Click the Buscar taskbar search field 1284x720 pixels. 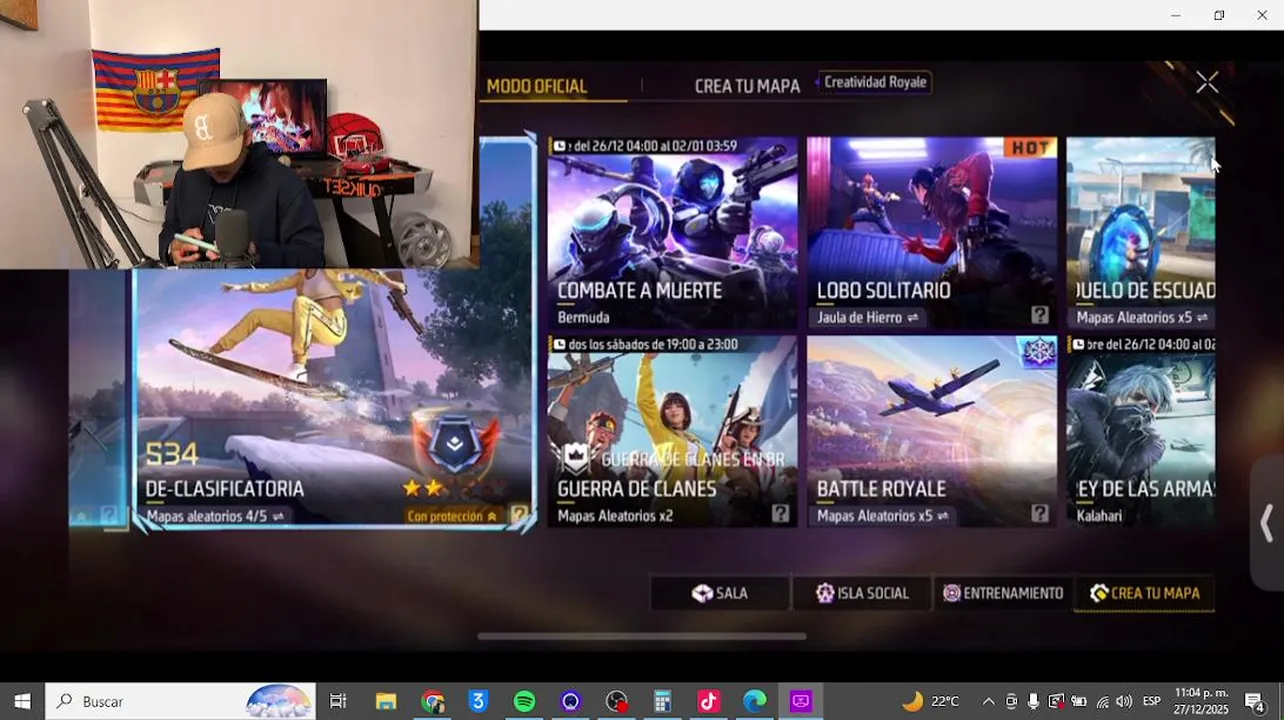point(180,701)
